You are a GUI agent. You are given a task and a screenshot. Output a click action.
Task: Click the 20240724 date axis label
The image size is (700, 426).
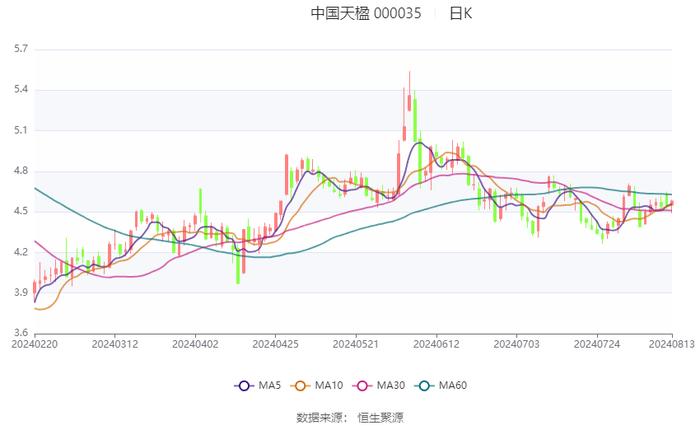click(x=597, y=344)
